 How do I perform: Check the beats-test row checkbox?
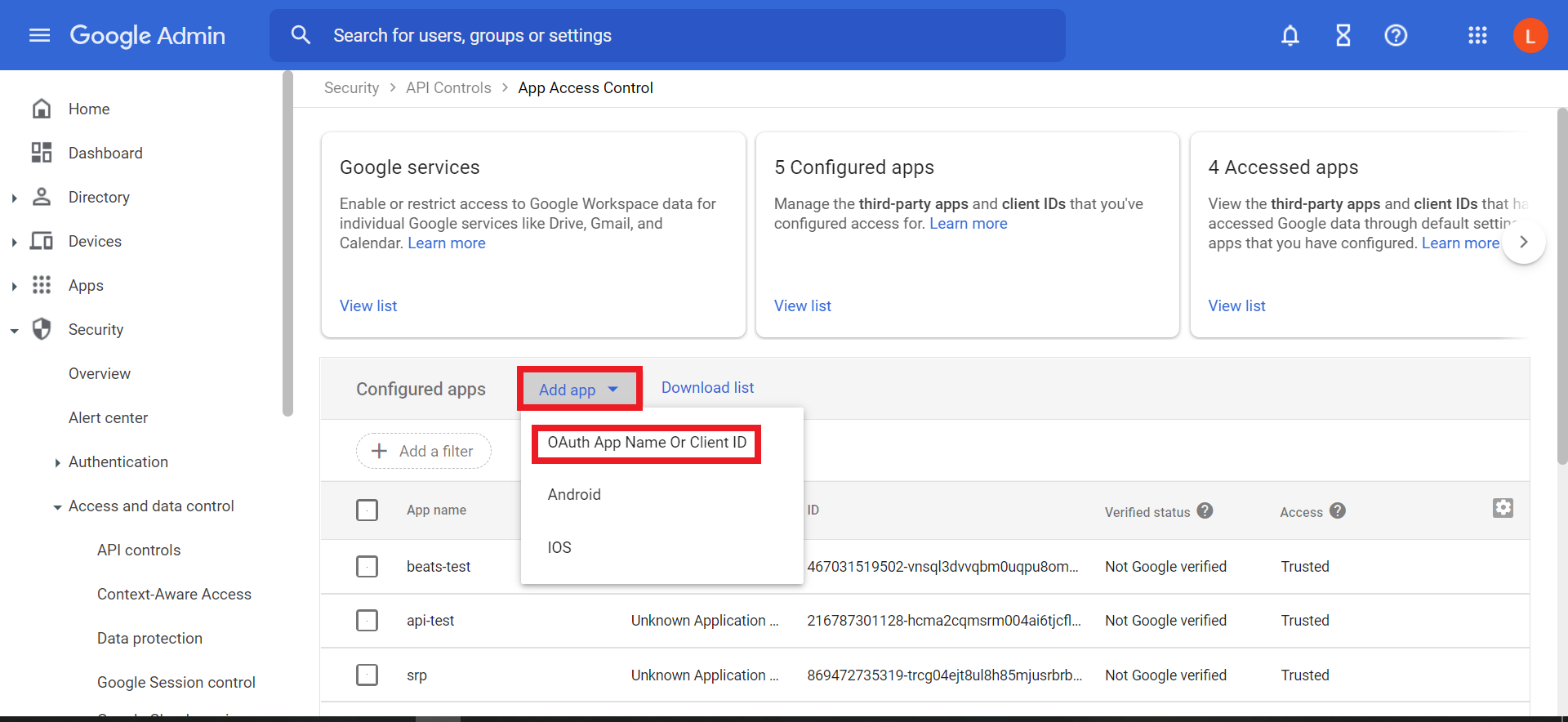coord(367,566)
